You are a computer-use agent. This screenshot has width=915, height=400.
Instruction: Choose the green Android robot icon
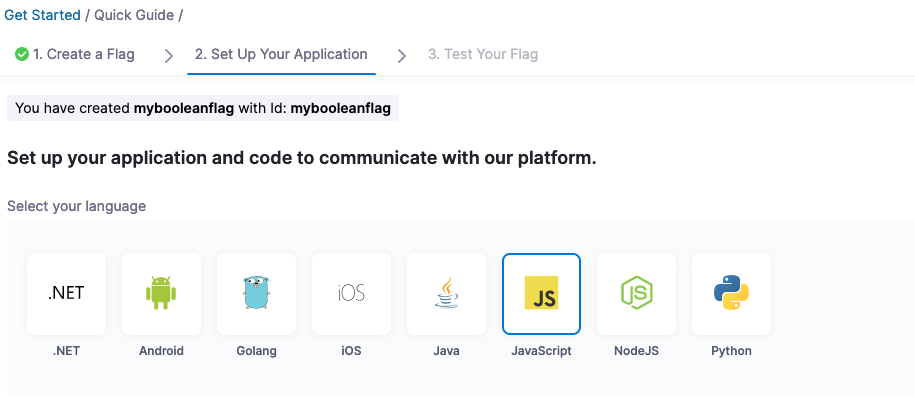161,293
